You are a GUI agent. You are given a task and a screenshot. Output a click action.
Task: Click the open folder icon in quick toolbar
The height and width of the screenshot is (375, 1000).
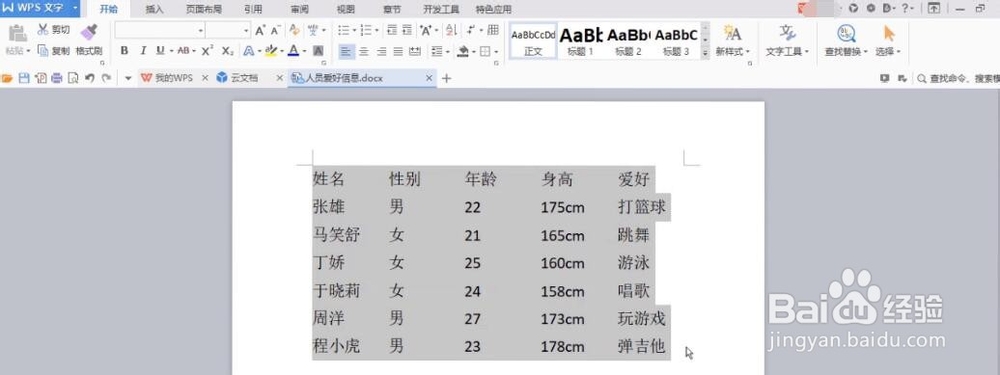8,78
